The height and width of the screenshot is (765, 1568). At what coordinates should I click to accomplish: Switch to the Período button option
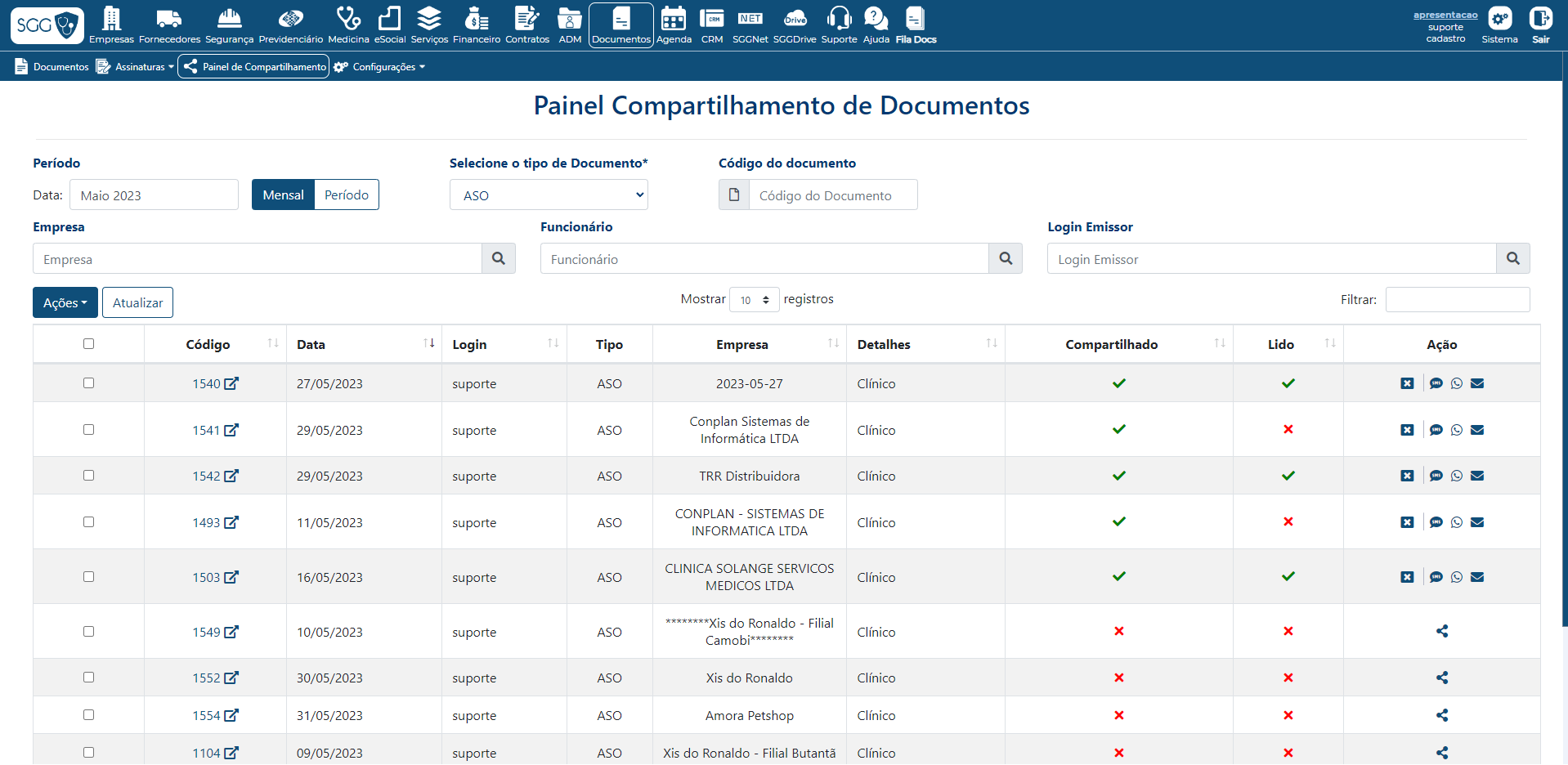coord(347,195)
